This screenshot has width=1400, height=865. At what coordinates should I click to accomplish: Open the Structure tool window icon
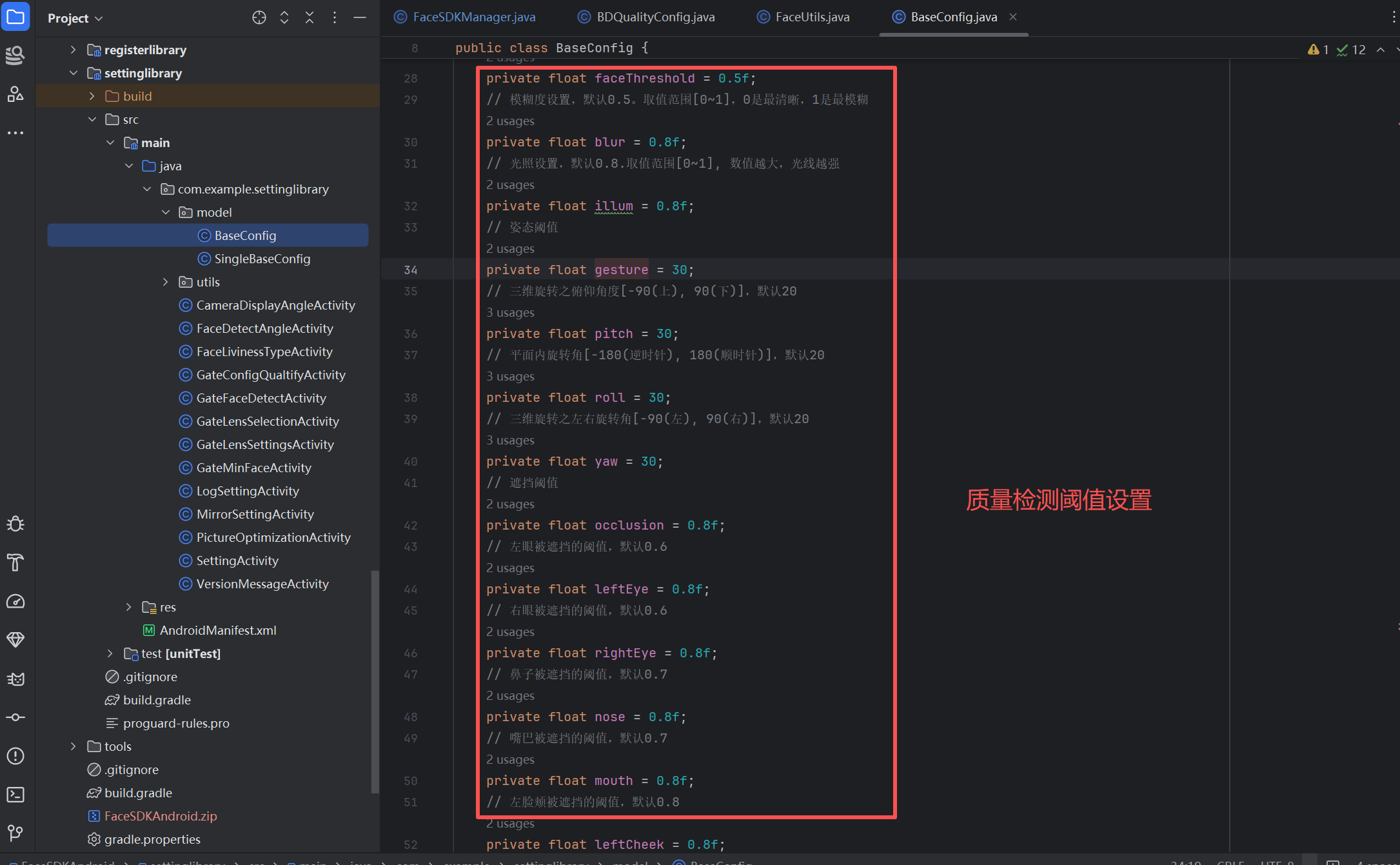[15, 95]
